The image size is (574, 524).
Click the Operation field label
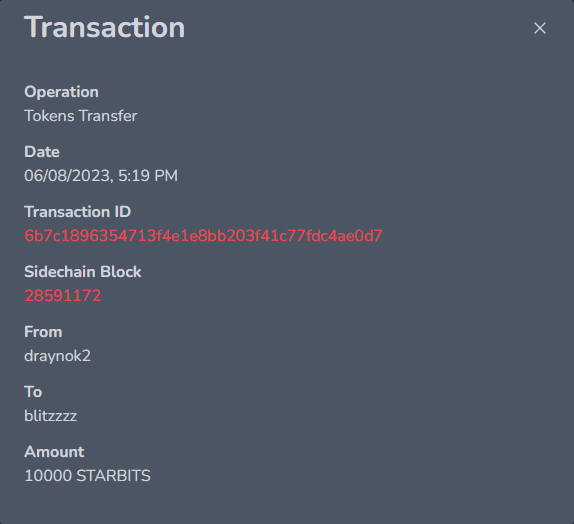pos(62,92)
